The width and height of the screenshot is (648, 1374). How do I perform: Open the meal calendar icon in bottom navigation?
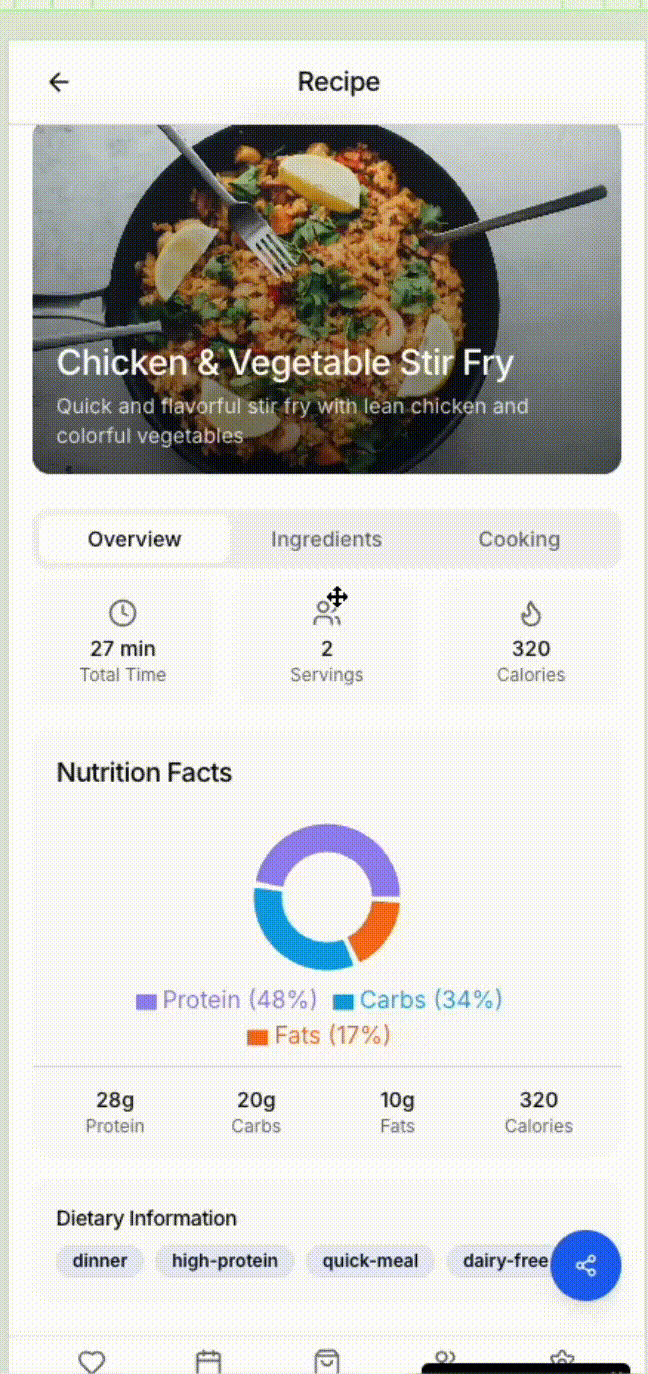(207, 1360)
